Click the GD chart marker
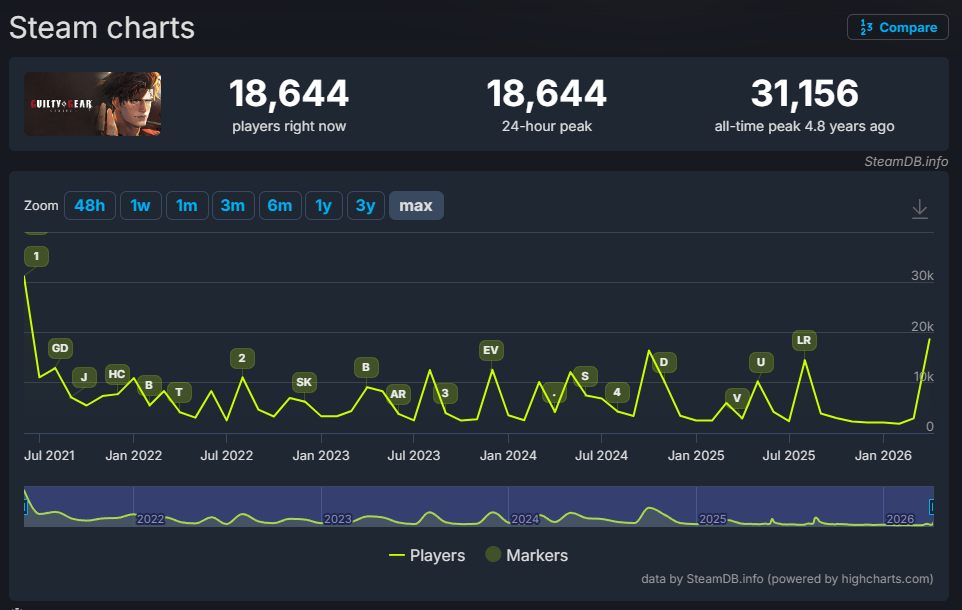Image resolution: width=962 pixels, height=610 pixels. tap(60, 348)
